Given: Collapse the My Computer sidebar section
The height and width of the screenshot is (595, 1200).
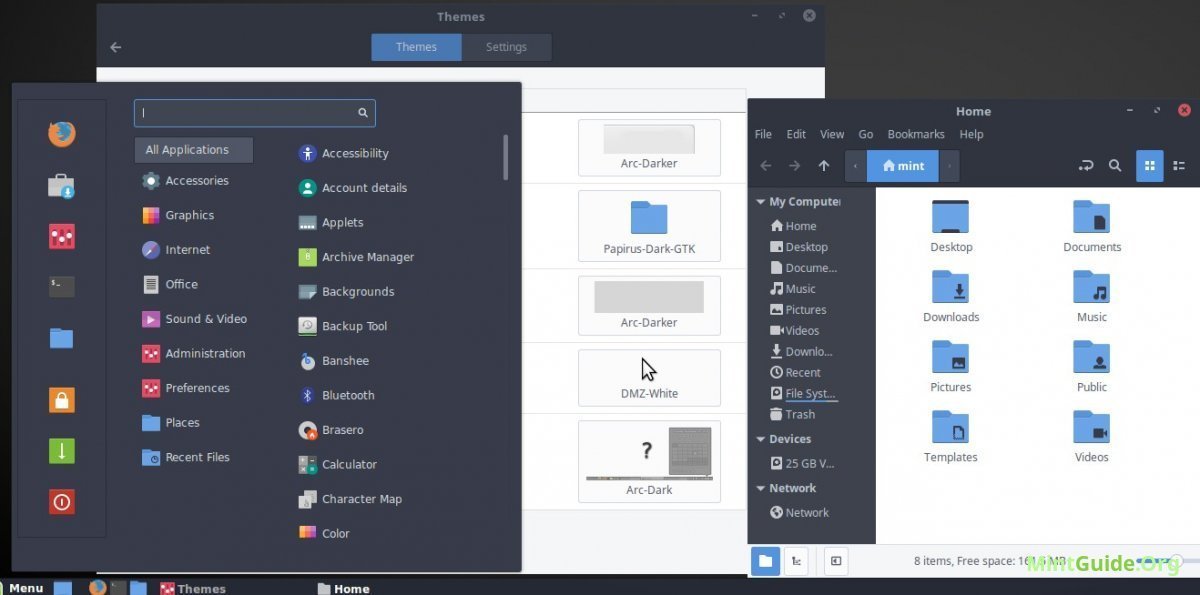Looking at the screenshot, I should [761, 202].
